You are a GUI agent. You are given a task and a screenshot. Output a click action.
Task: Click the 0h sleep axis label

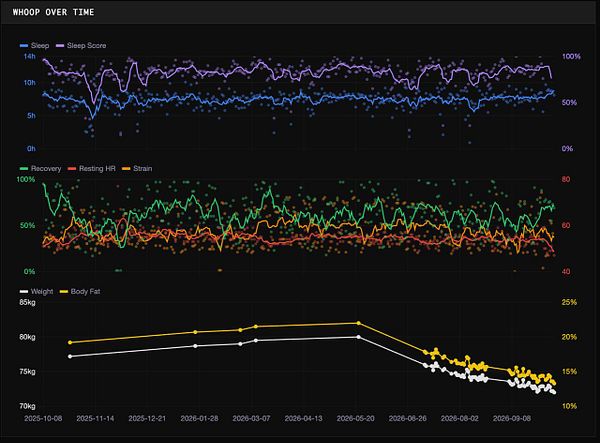tap(31, 148)
